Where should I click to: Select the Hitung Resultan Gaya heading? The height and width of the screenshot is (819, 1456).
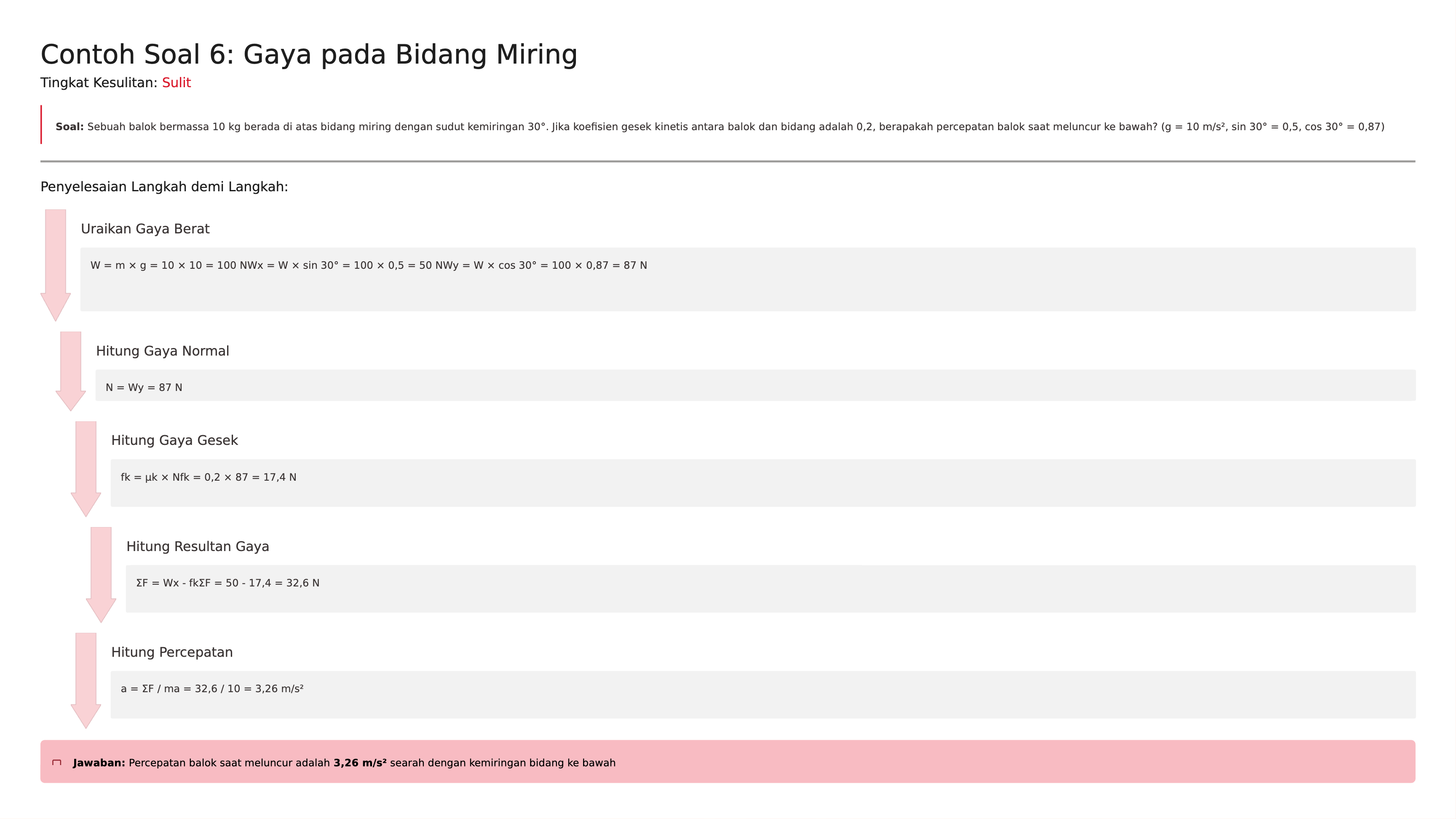coord(198,546)
